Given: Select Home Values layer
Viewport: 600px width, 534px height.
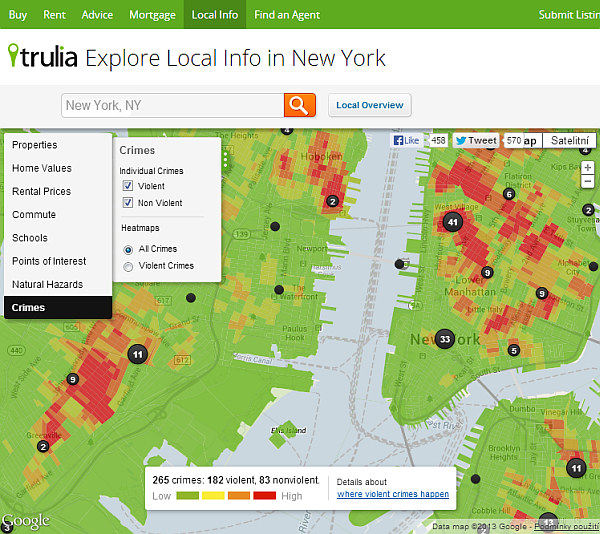Looking at the screenshot, I should [x=58, y=168].
